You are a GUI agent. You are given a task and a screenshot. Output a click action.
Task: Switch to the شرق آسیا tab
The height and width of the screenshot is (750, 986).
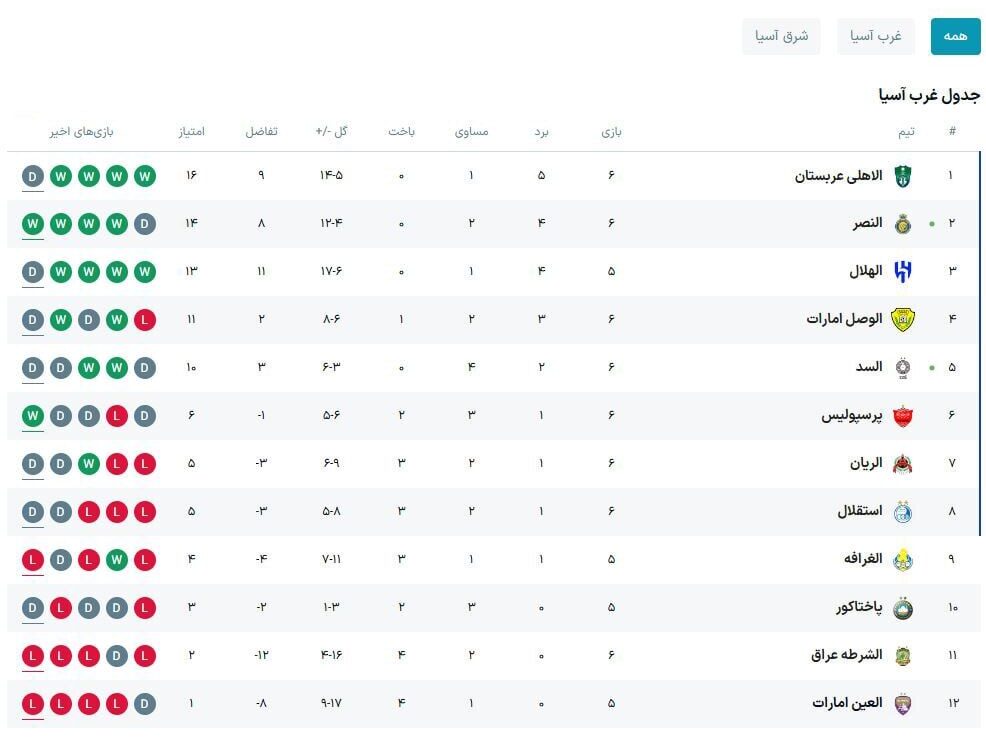coord(782,36)
